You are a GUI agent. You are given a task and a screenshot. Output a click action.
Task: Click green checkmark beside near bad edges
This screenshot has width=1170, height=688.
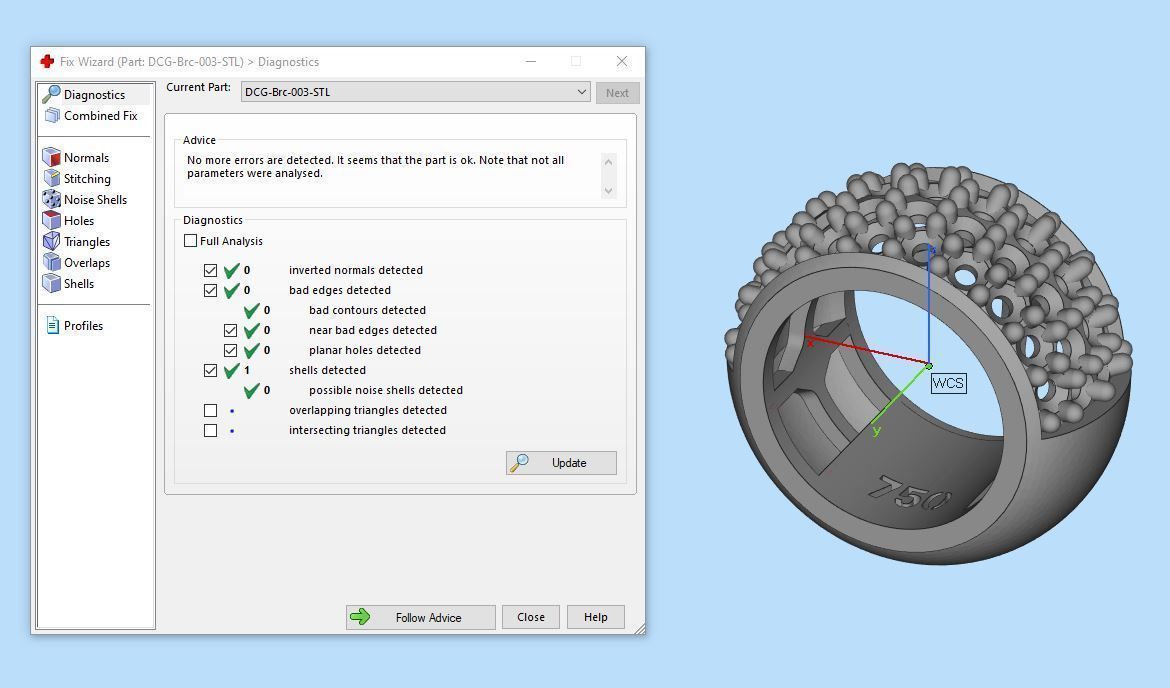coord(251,331)
